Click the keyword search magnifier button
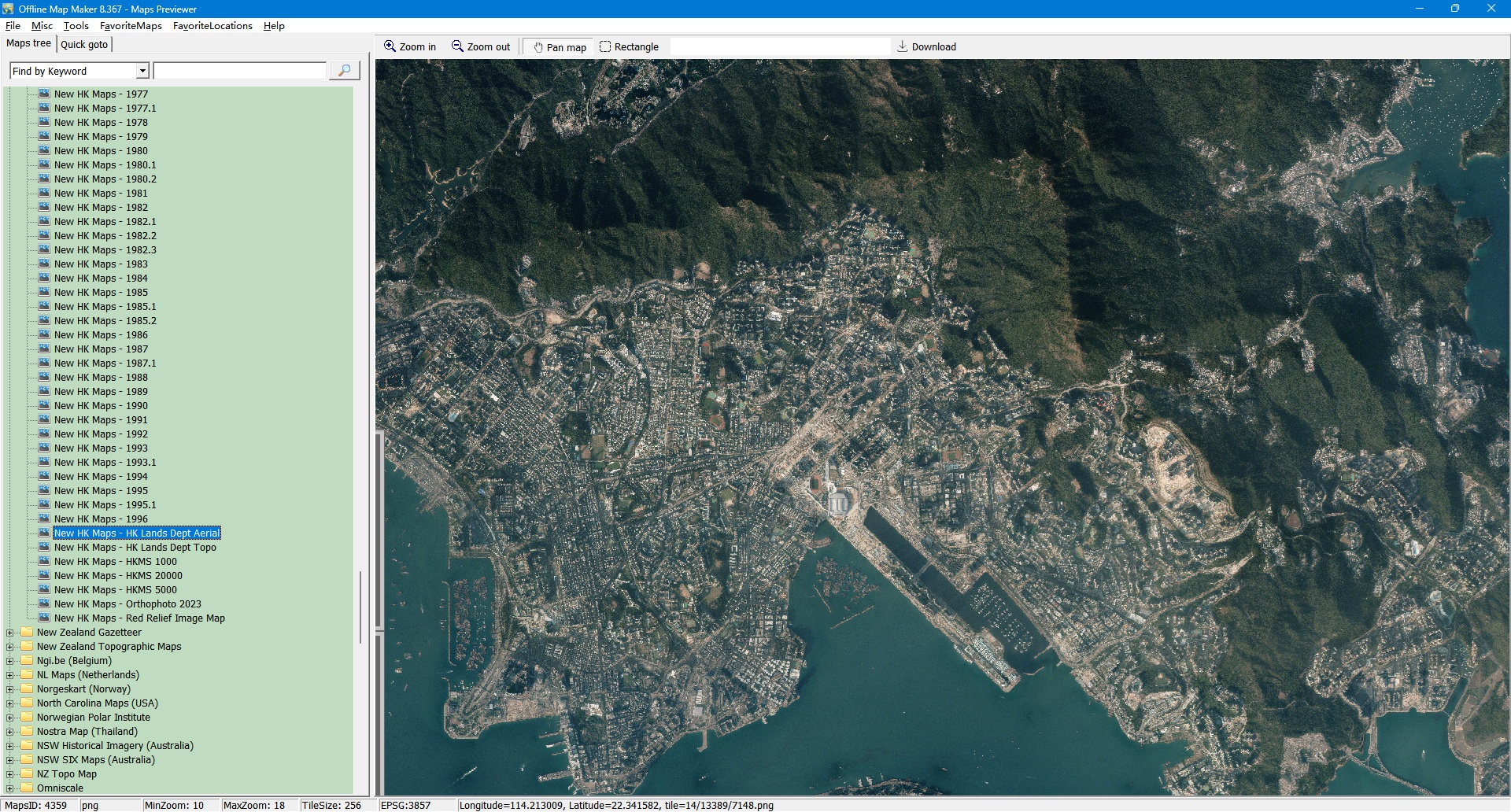The image size is (1511, 812). [344, 71]
